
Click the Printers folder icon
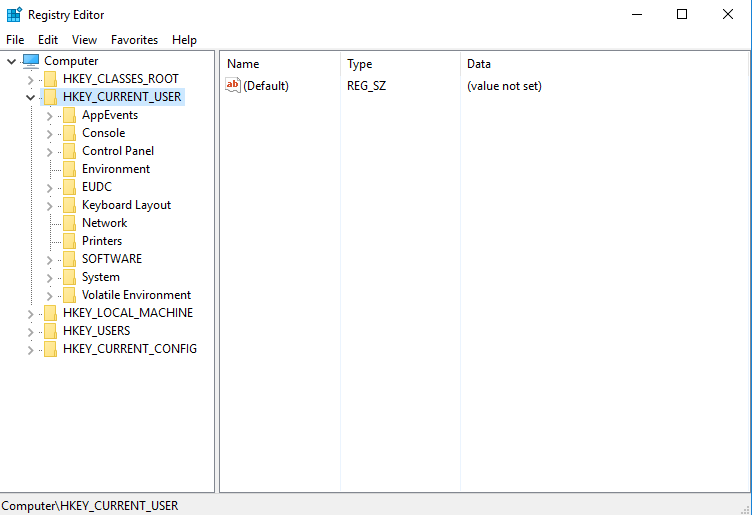(70, 241)
